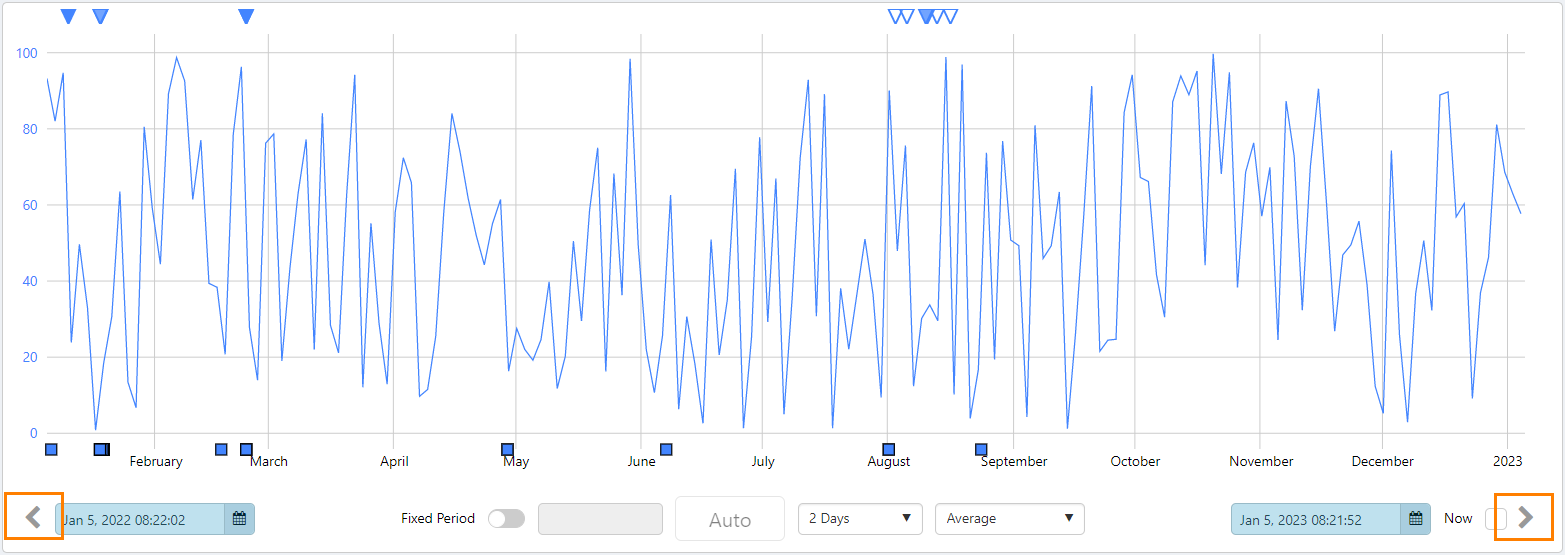
Task: Select the square marker right of the June label
Action: 666,449
